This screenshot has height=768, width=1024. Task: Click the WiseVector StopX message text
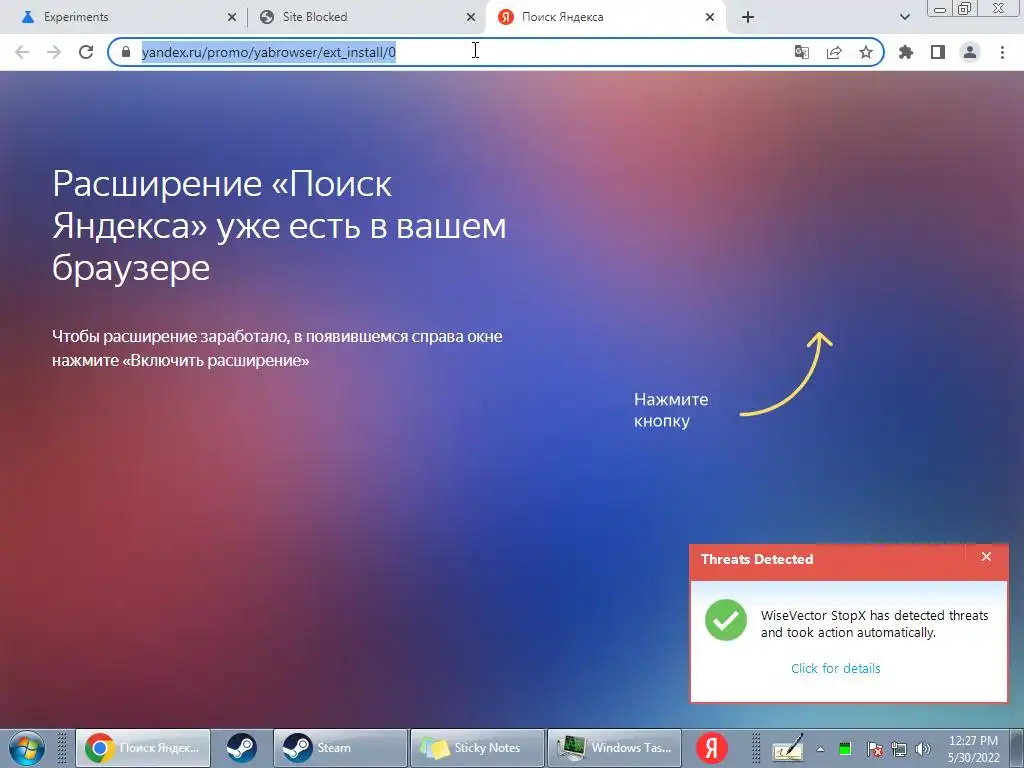coord(874,624)
